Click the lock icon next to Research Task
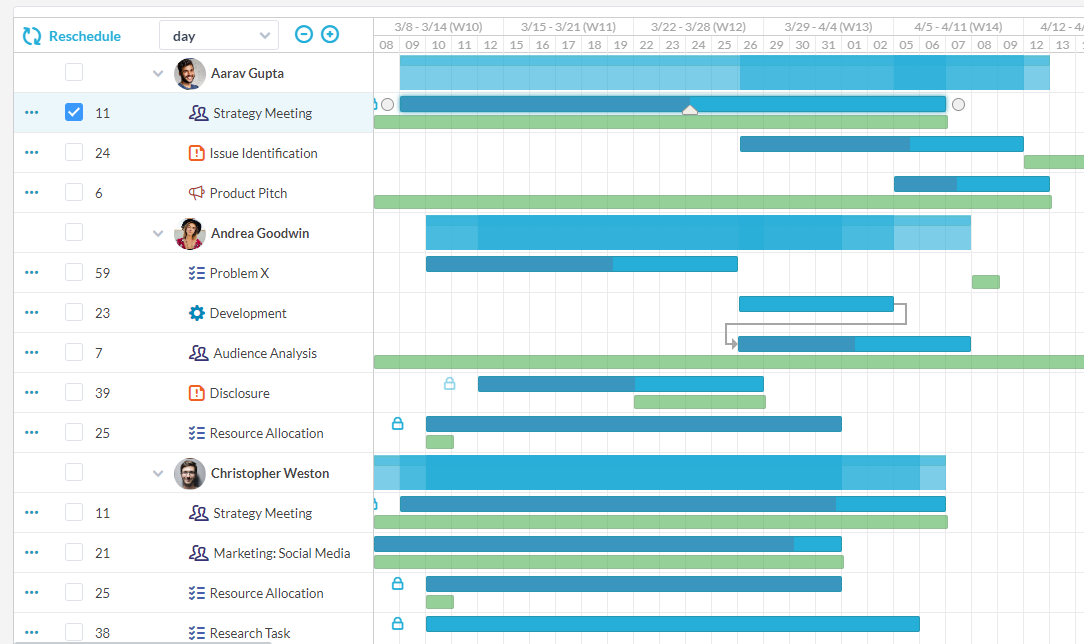 pos(397,623)
